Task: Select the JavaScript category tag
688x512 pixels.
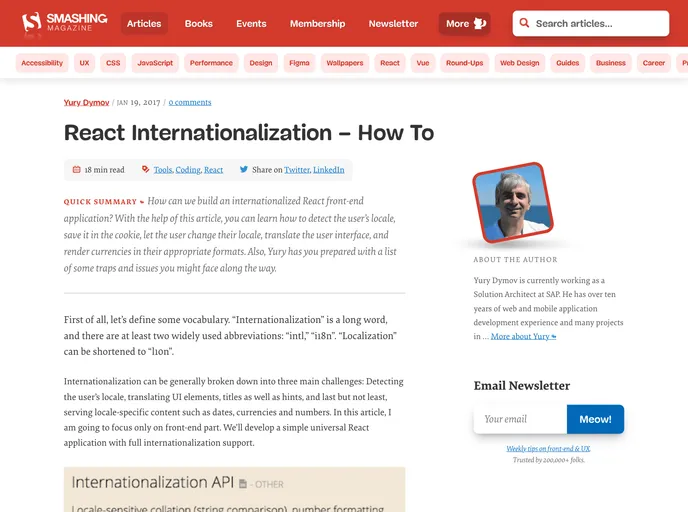Action: (155, 63)
